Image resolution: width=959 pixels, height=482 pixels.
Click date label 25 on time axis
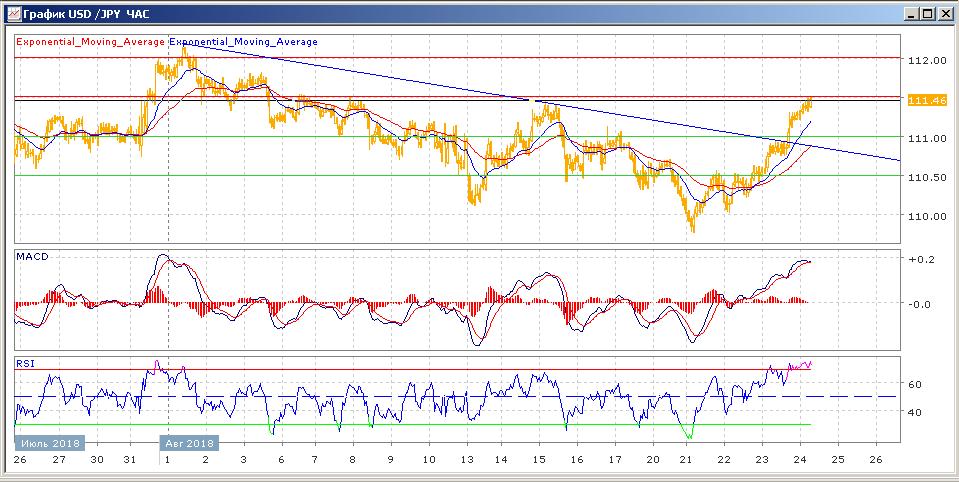[837, 460]
